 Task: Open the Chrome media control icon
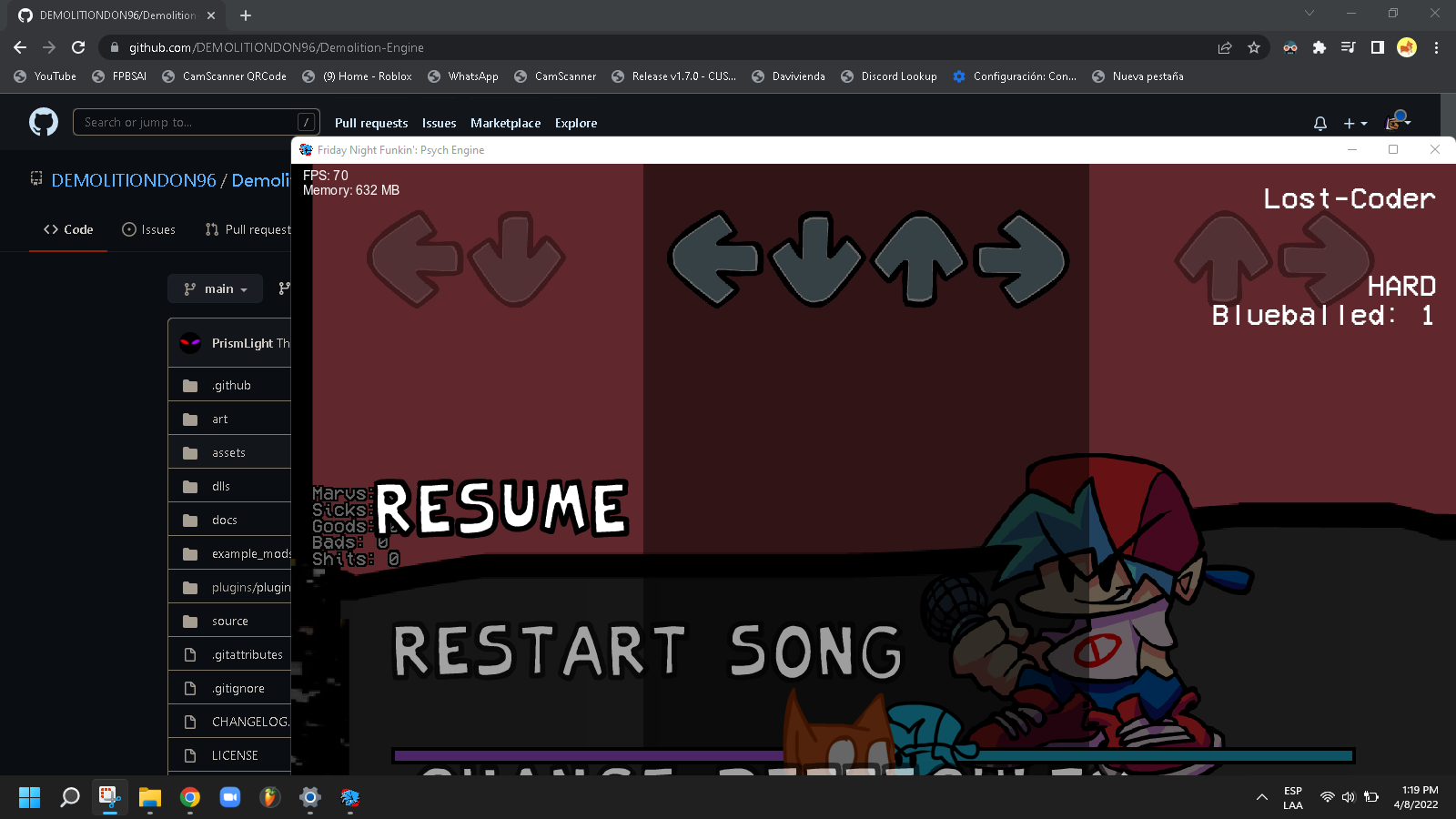[1349, 47]
